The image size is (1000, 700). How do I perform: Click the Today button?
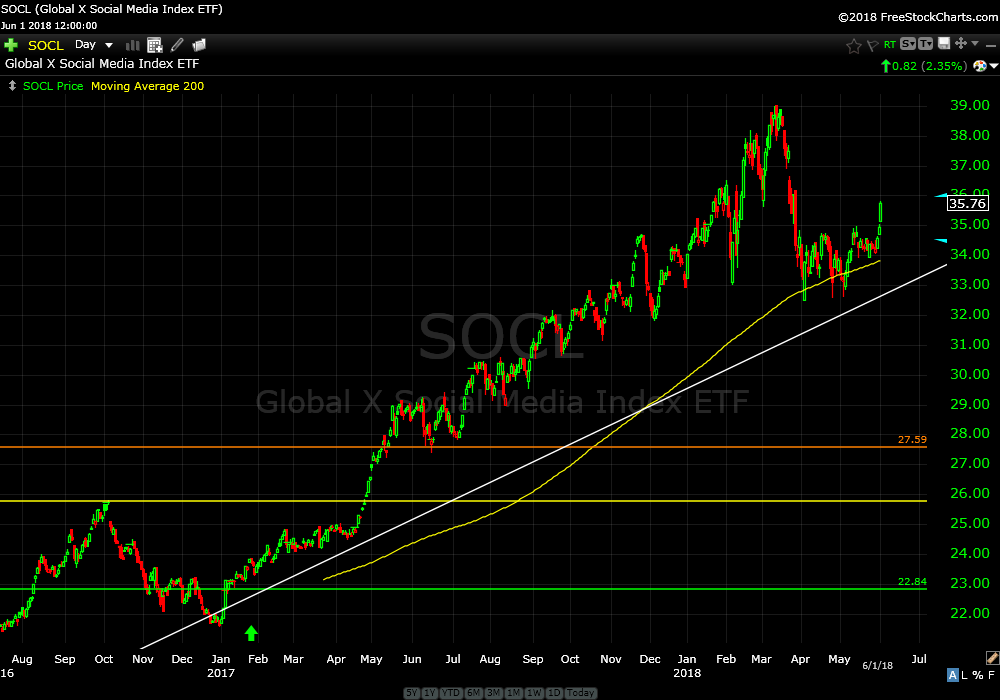coord(580,693)
